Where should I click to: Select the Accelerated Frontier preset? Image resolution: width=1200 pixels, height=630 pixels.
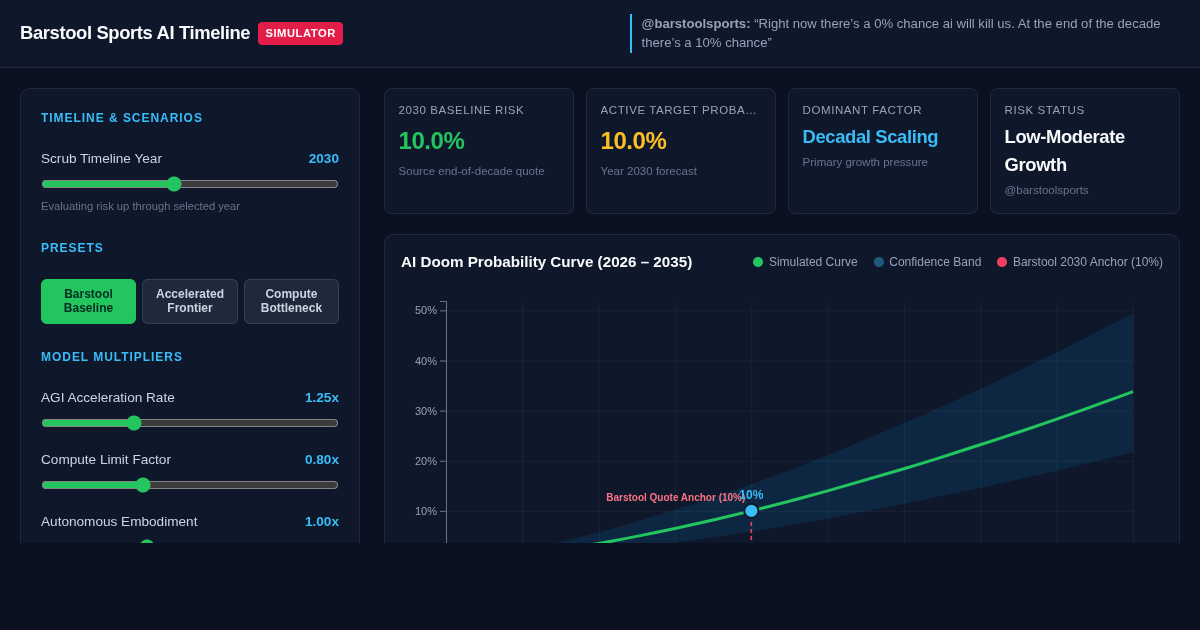point(190,301)
